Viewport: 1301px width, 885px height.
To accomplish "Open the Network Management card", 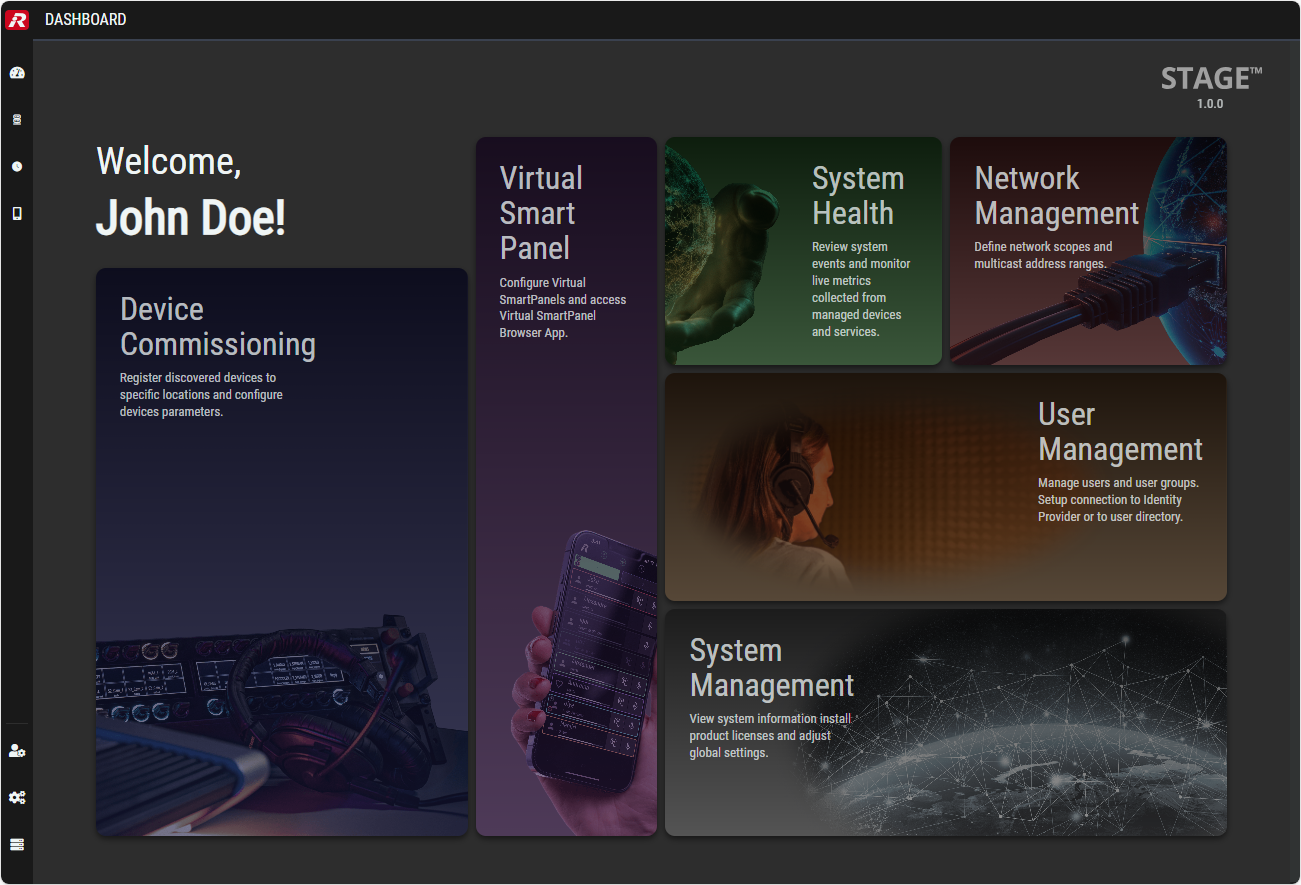I will pyautogui.click(x=1088, y=251).
